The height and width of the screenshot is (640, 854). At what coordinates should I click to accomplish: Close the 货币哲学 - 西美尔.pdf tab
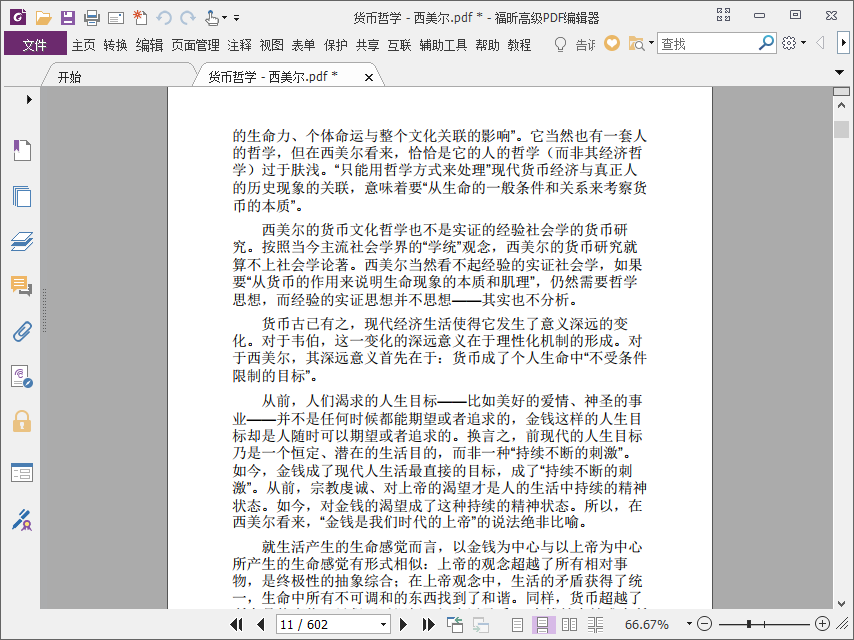click(369, 77)
